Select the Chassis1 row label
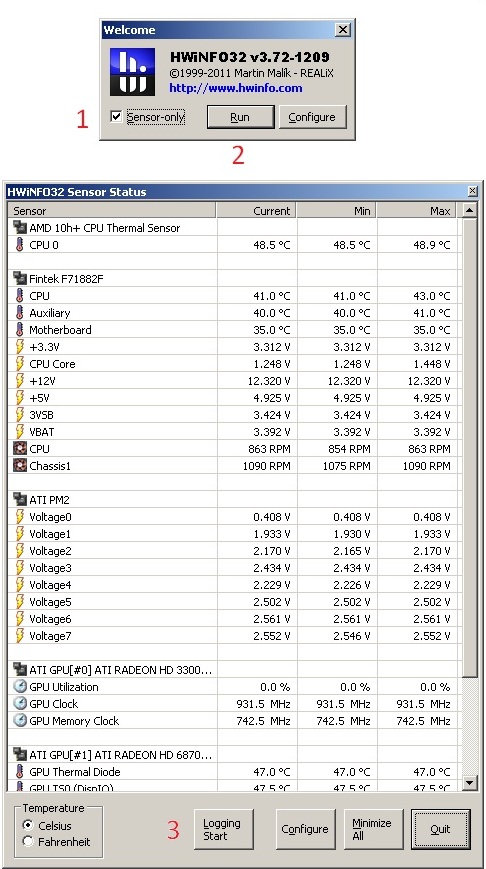486x869 pixels. point(50,466)
